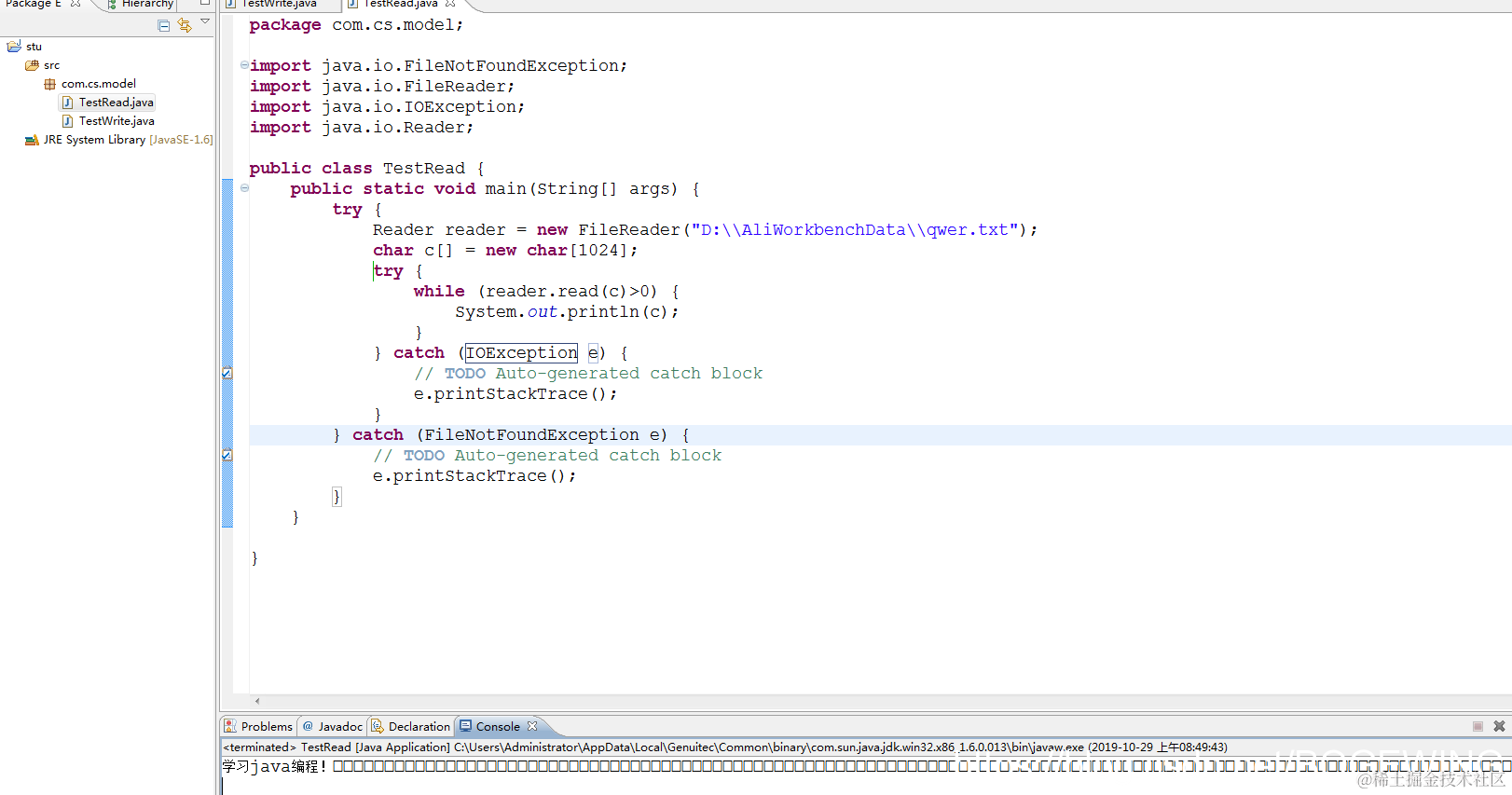Image resolution: width=1512 pixels, height=795 pixels.
Task: Click System.out.println(c) statement
Action: point(567,311)
